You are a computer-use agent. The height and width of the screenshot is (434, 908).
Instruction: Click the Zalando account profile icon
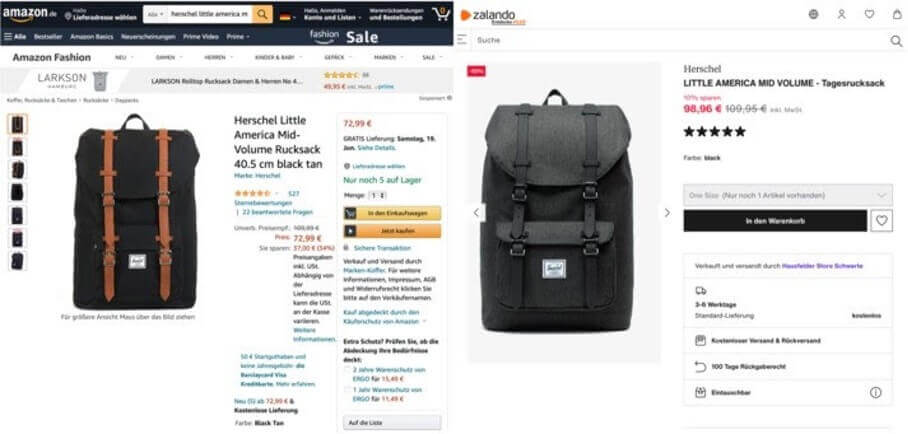pos(841,14)
